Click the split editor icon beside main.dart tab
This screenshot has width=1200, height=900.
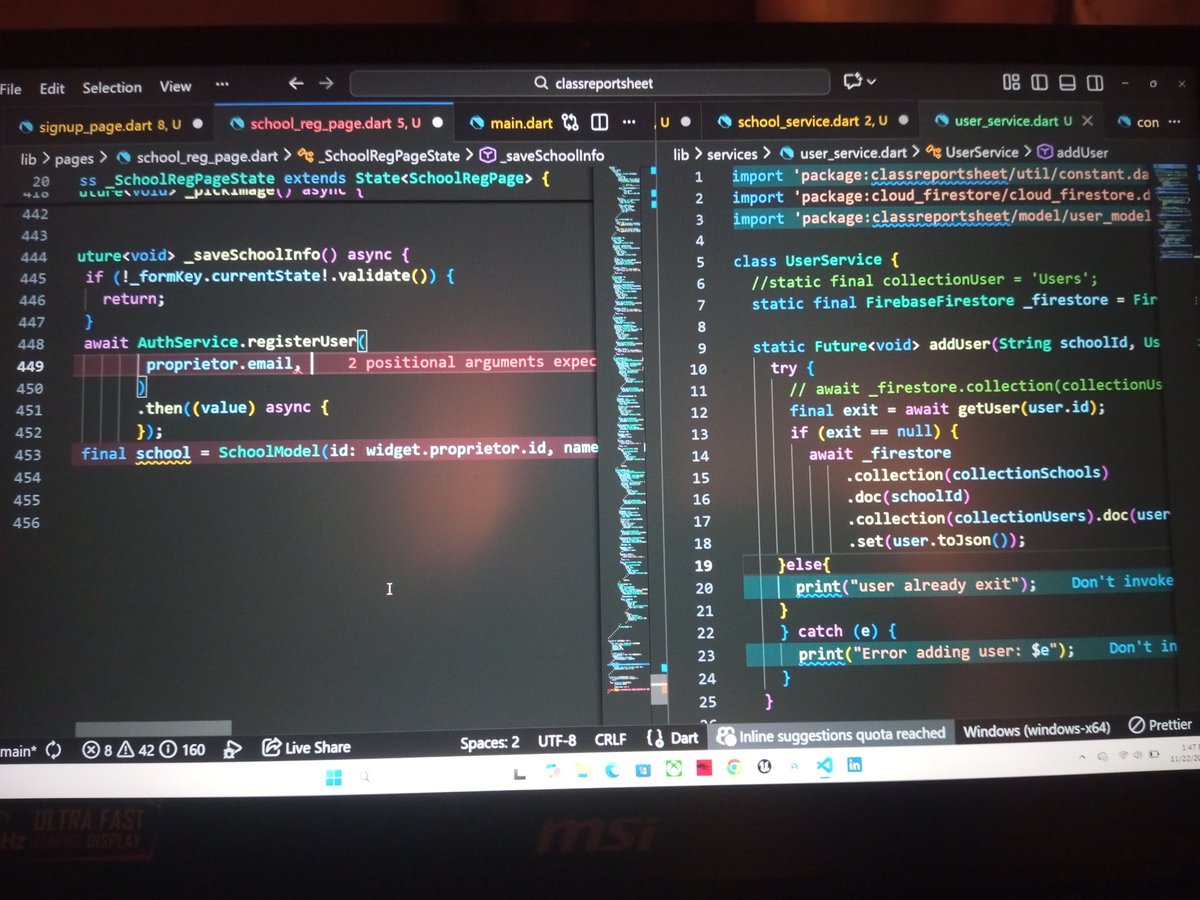[599, 122]
